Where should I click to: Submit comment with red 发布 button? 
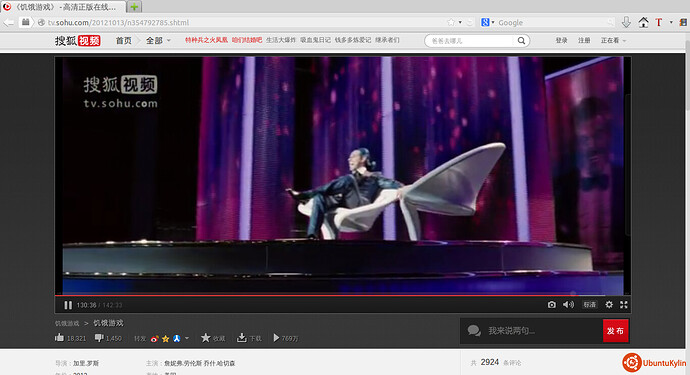[615, 331]
